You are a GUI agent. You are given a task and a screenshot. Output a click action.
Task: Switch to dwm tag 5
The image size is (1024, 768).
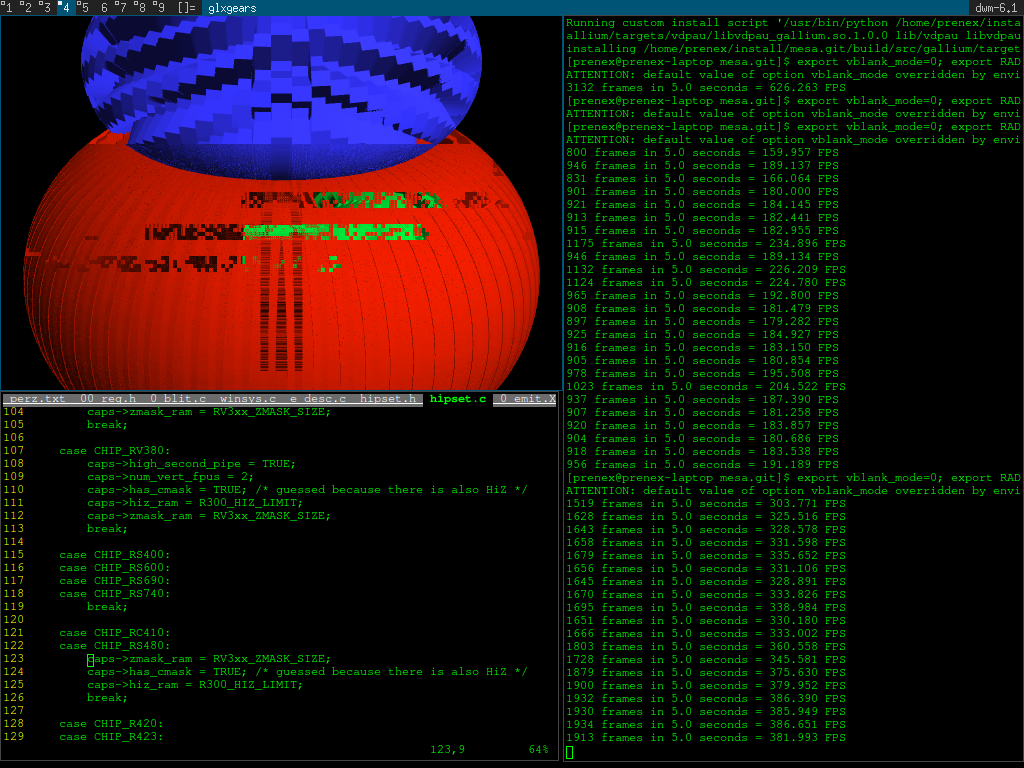[84, 8]
